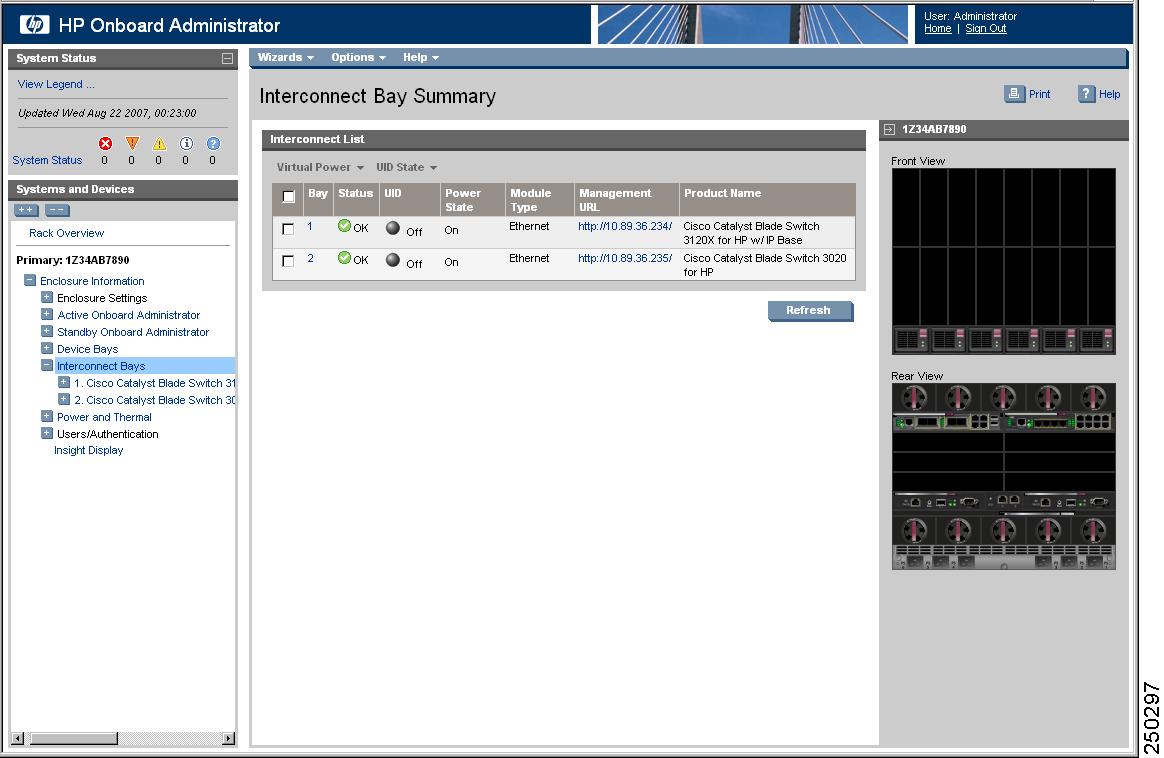Open the Rack Overview link
This screenshot has width=1164, height=758.
67,233
